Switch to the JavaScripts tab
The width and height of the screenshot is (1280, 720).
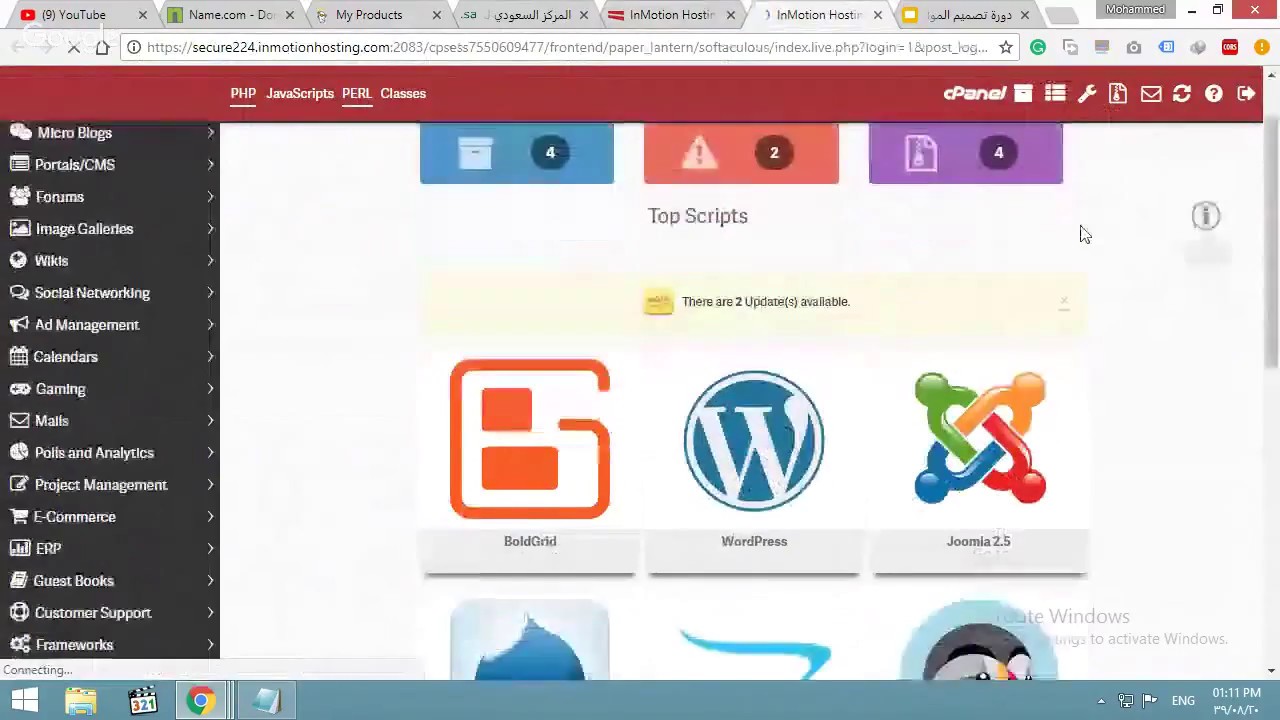coord(300,93)
